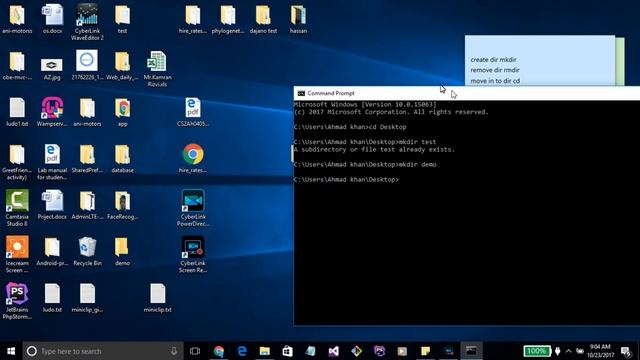Viewport: 640px width, 360px height.
Task: Open Microsoft Store from the taskbar
Action: pyautogui.click(x=287, y=351)
